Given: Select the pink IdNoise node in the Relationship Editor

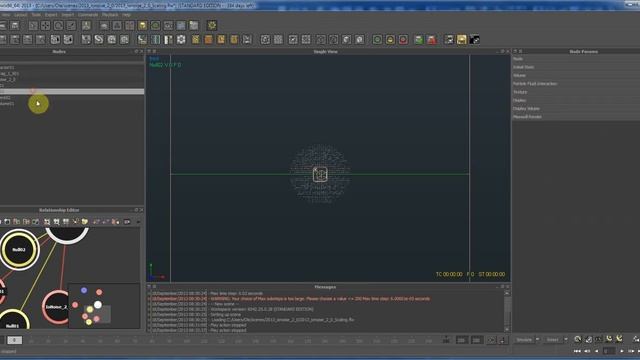Looking at the screenshot, I should click(x=56, y=307).
